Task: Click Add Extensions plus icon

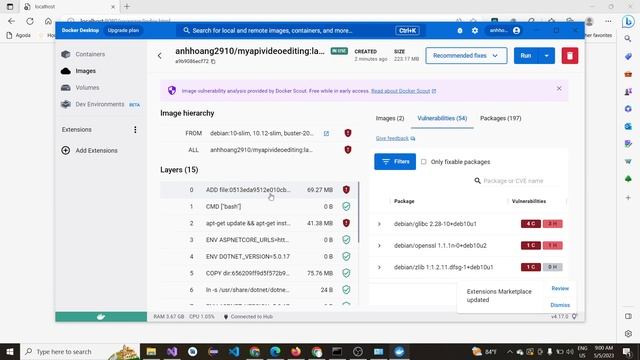Action: click(x=65, y=150)
